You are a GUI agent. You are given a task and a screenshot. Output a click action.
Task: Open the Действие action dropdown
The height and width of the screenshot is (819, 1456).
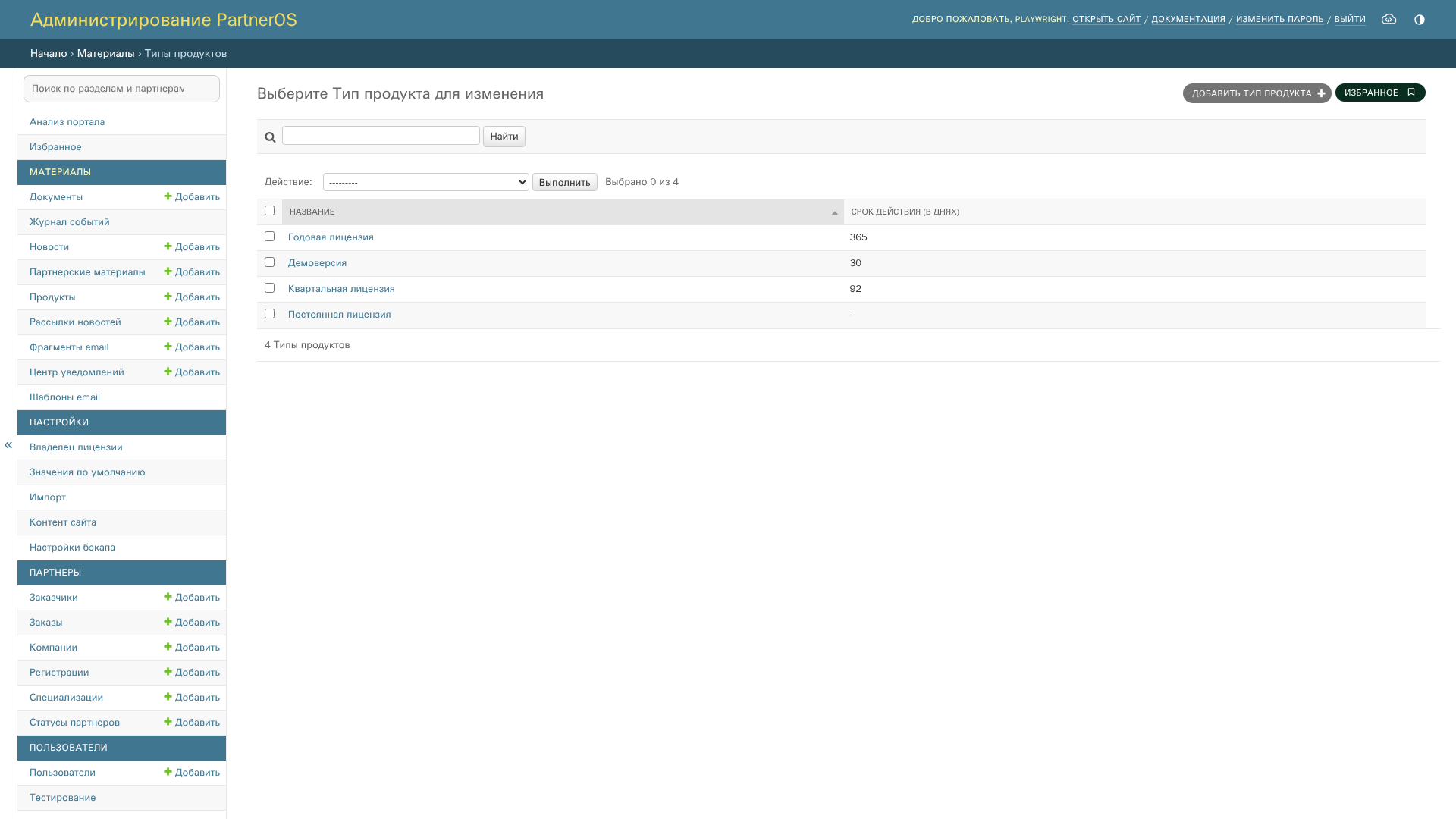pyautogui.click(x=425, y=182)
